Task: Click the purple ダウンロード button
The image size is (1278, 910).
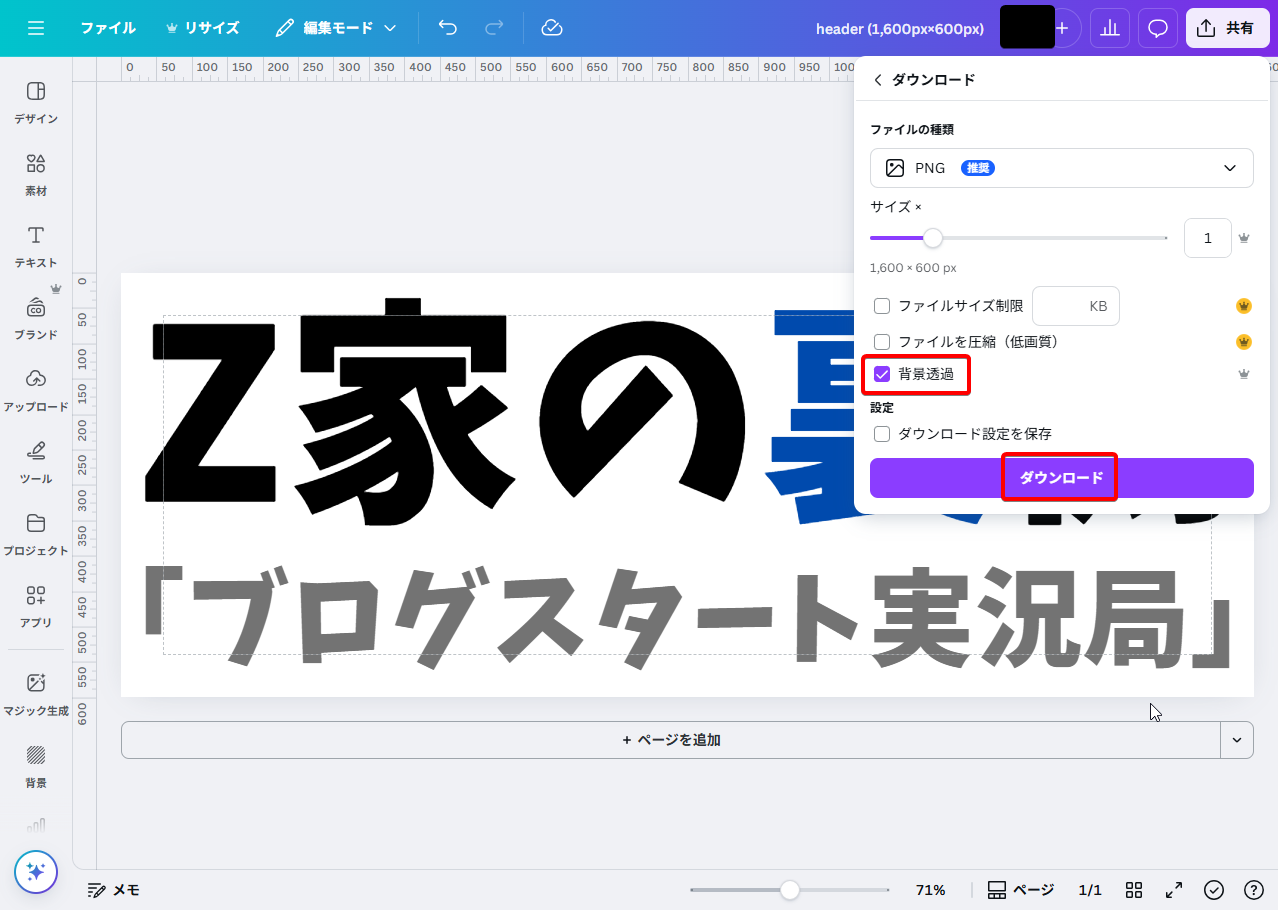Action: click(1061, 478)
